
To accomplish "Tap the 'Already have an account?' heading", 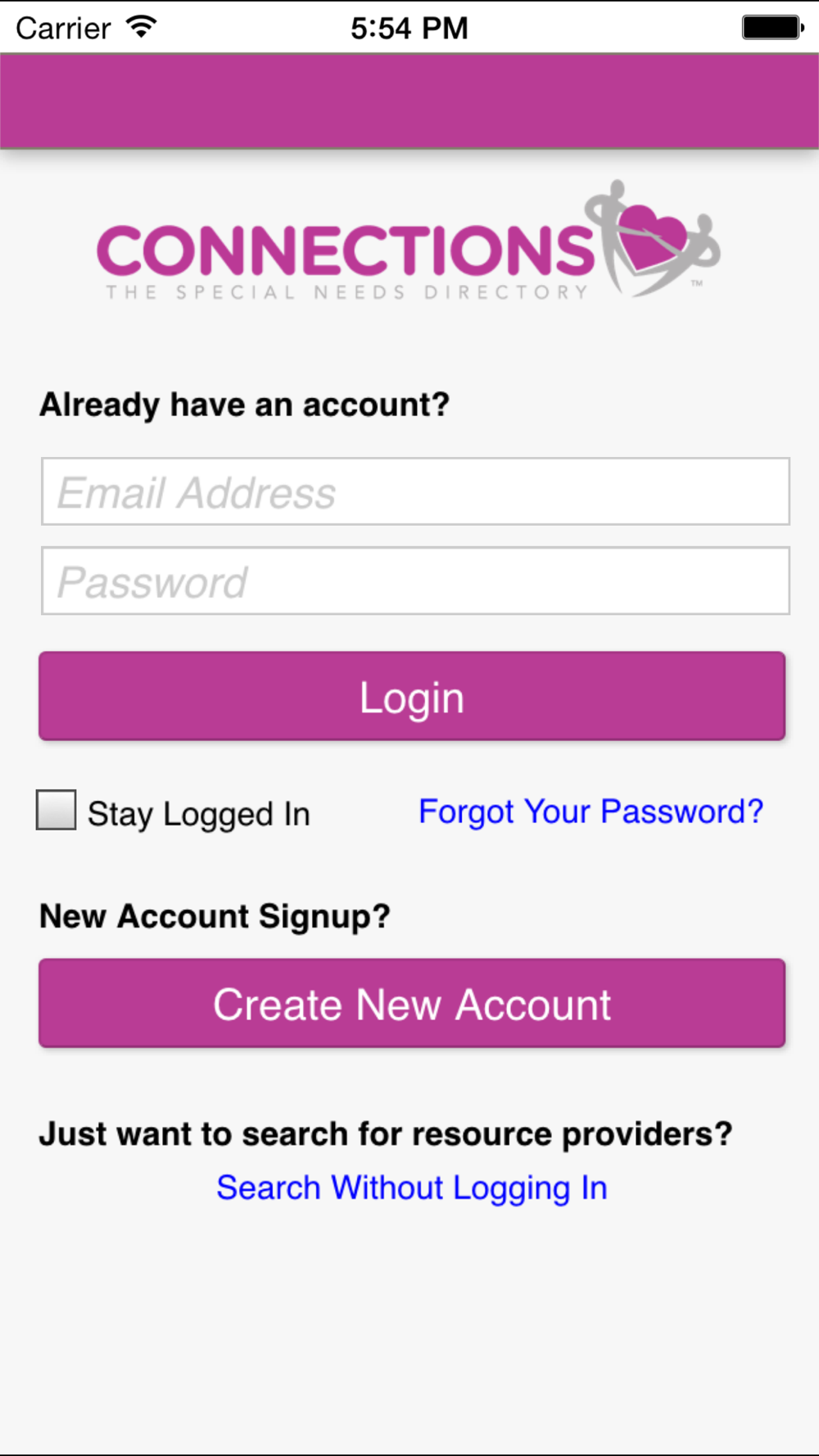I will [x=245, y=405].
